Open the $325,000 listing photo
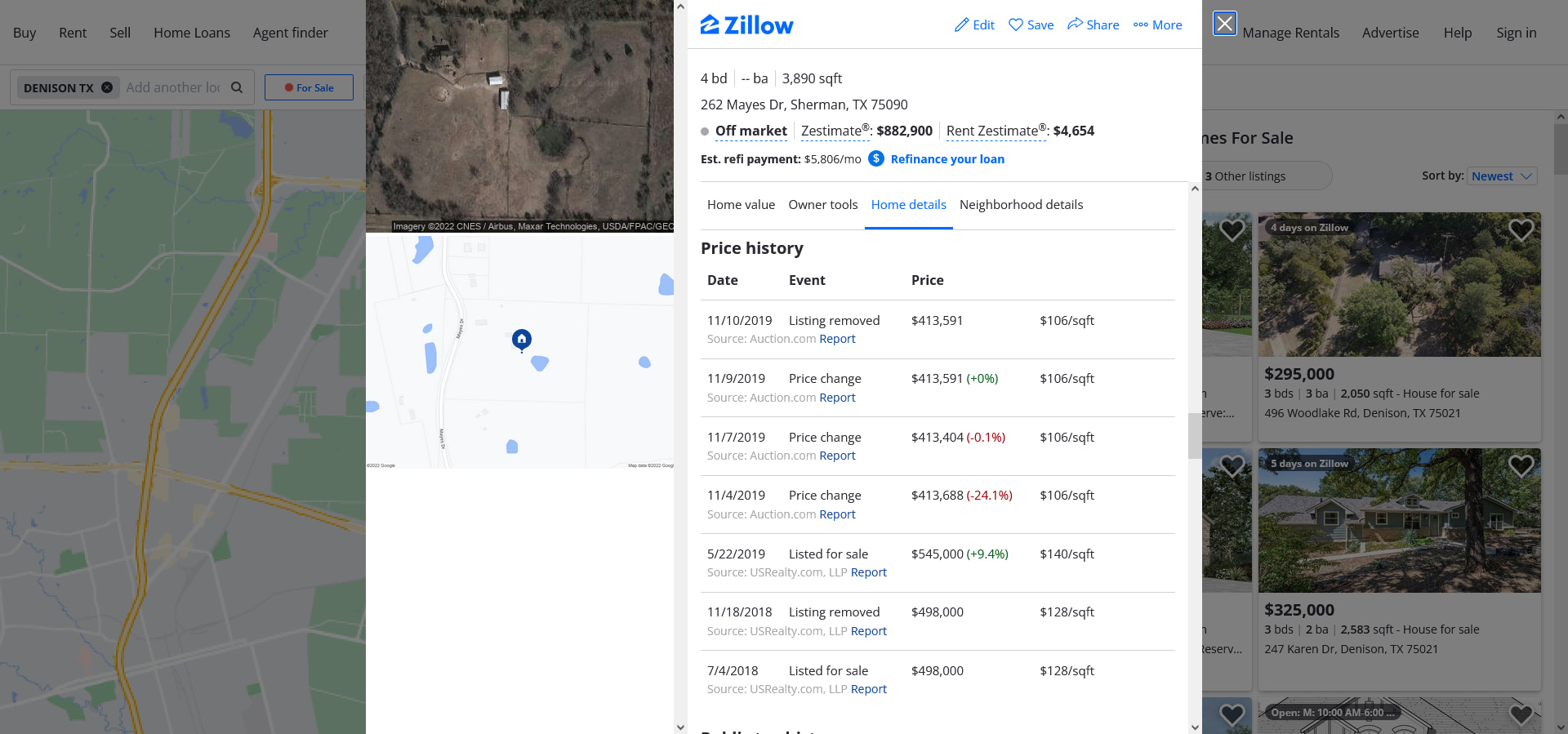1568x734 pixels. pyautogui.click(x=1399, y=520)
